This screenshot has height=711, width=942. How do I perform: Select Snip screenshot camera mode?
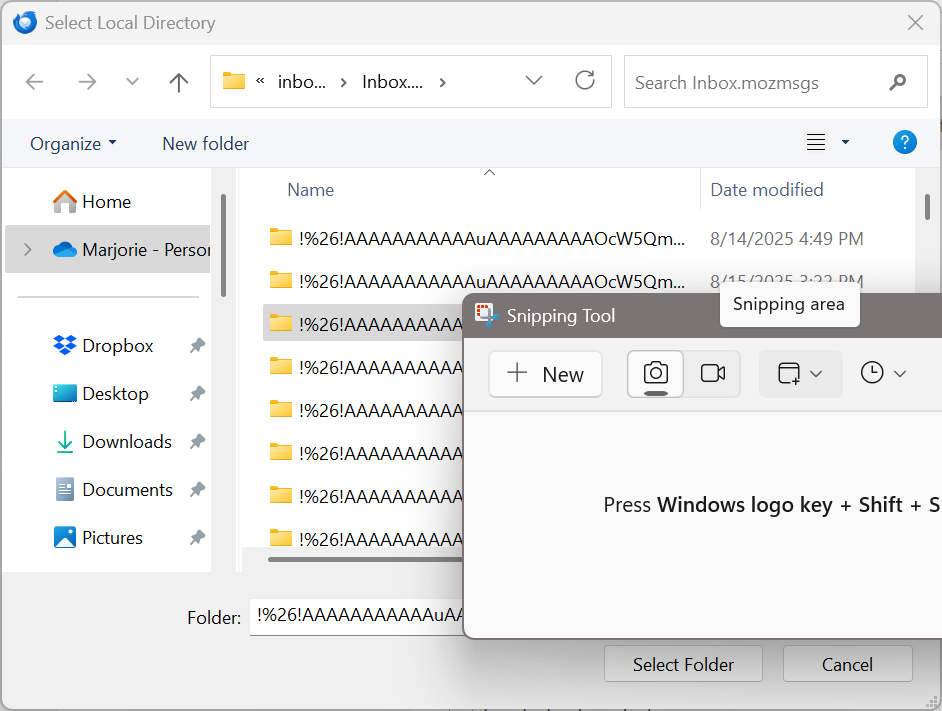click(x=656, y=374)
